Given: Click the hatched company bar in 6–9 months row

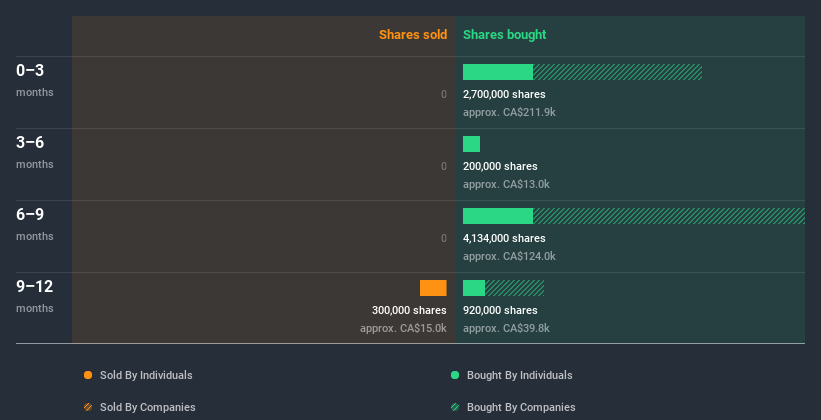Looking at the screenshot, I should [669, 216].
